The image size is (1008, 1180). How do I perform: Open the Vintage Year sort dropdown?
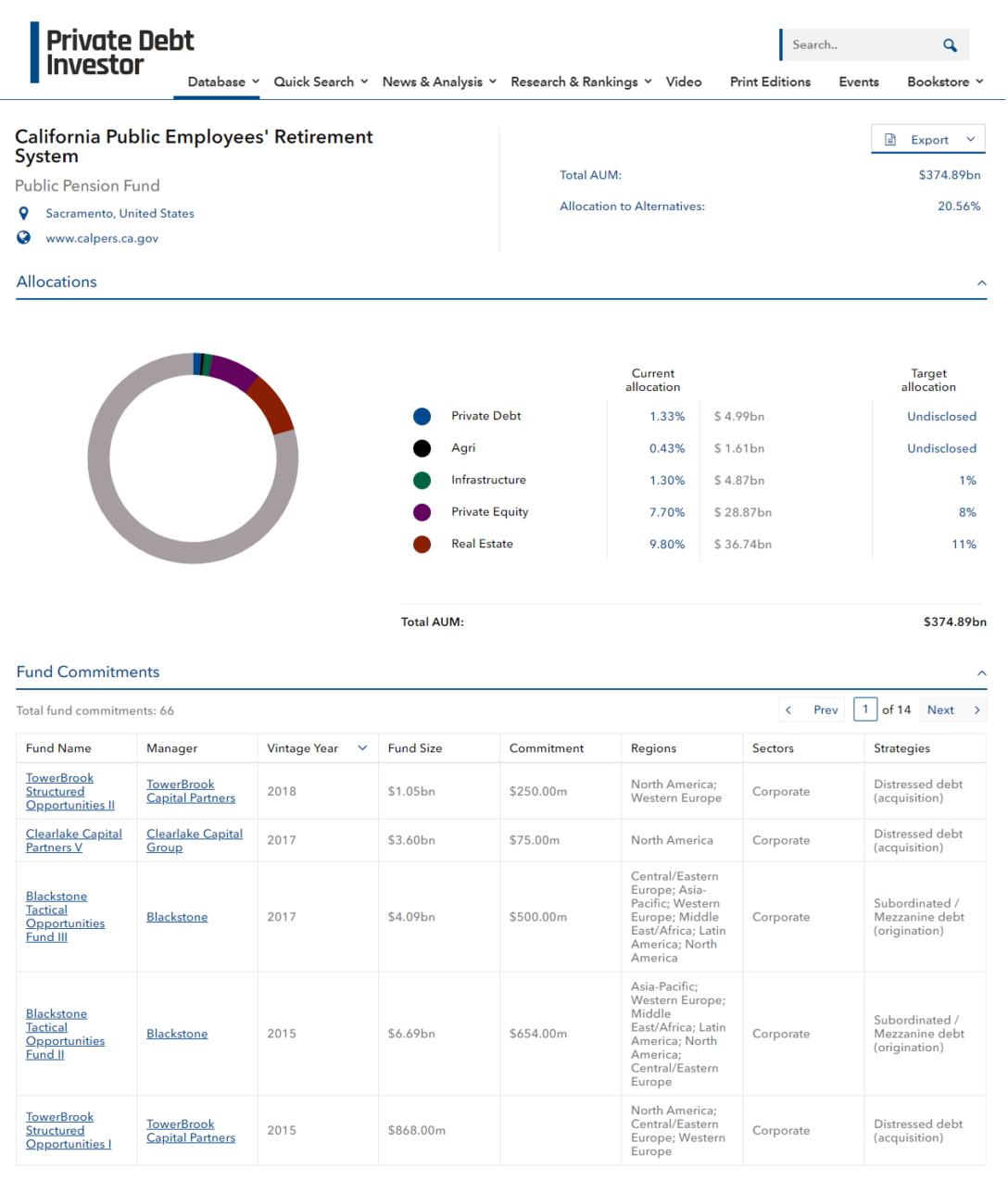click(x=362, y=747)
